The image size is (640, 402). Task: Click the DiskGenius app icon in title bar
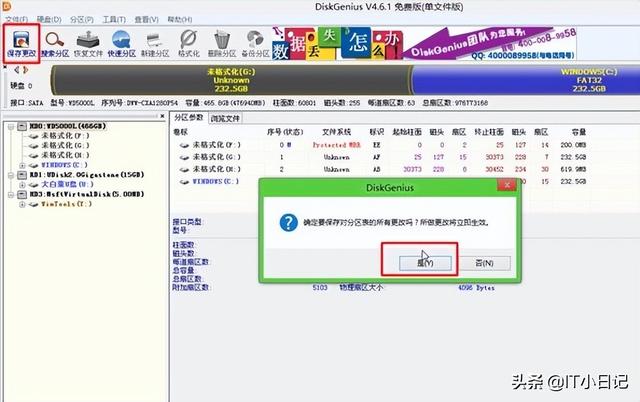[6, 6]
